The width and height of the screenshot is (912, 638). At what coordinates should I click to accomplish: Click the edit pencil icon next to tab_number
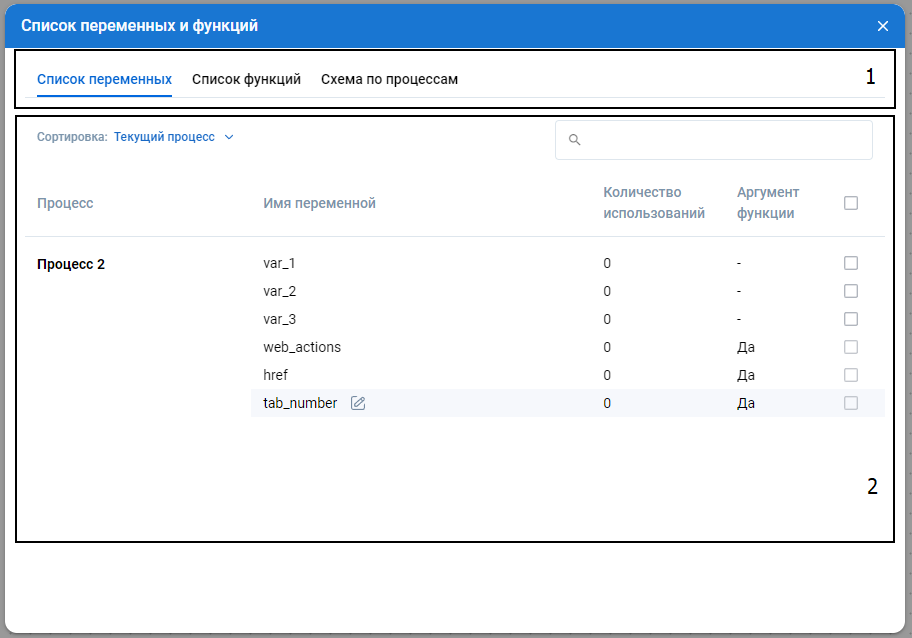pos(358,403)
